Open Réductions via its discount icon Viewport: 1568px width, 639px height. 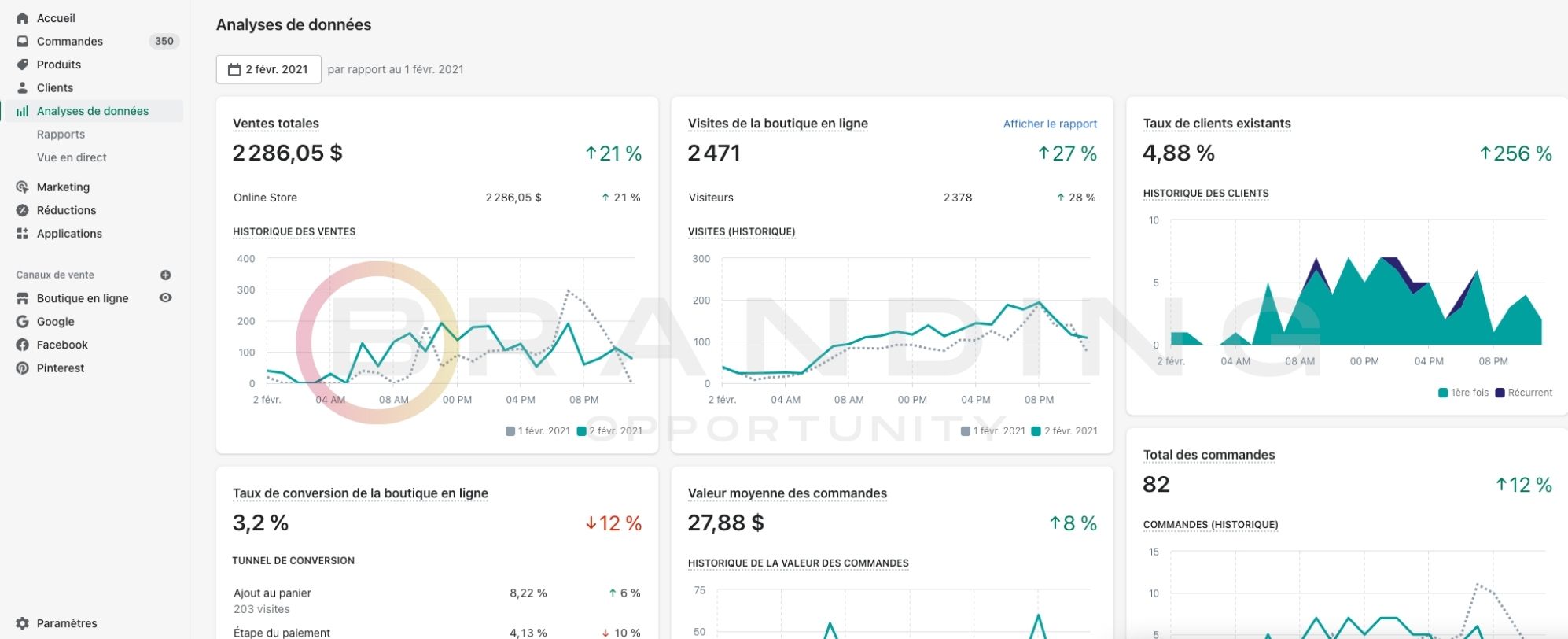pyautogui.click(x=22, y=210)
